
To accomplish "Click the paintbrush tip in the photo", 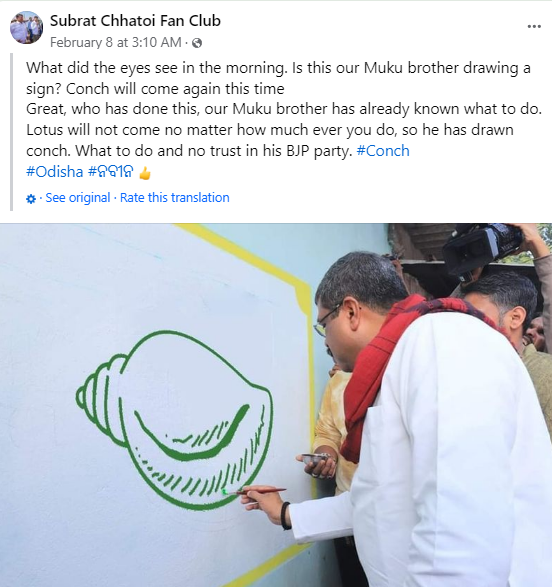I will [x=226, y=492].
